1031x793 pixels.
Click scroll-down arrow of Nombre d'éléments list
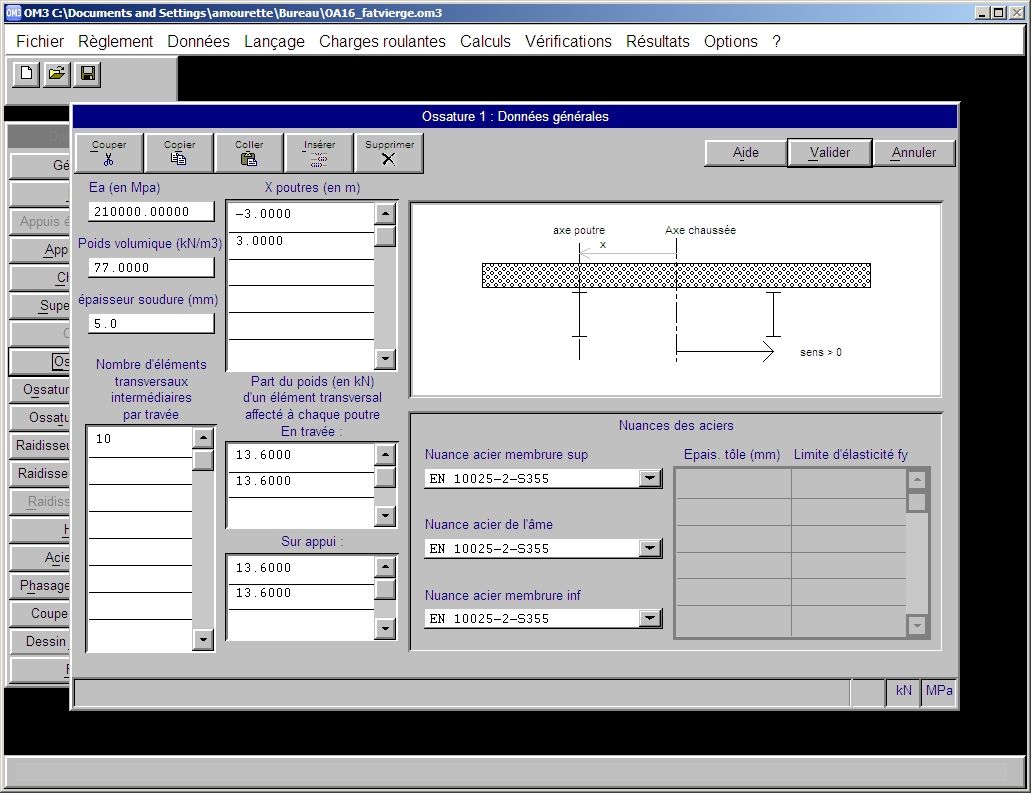pyautogui.click(x=203, y=639)
